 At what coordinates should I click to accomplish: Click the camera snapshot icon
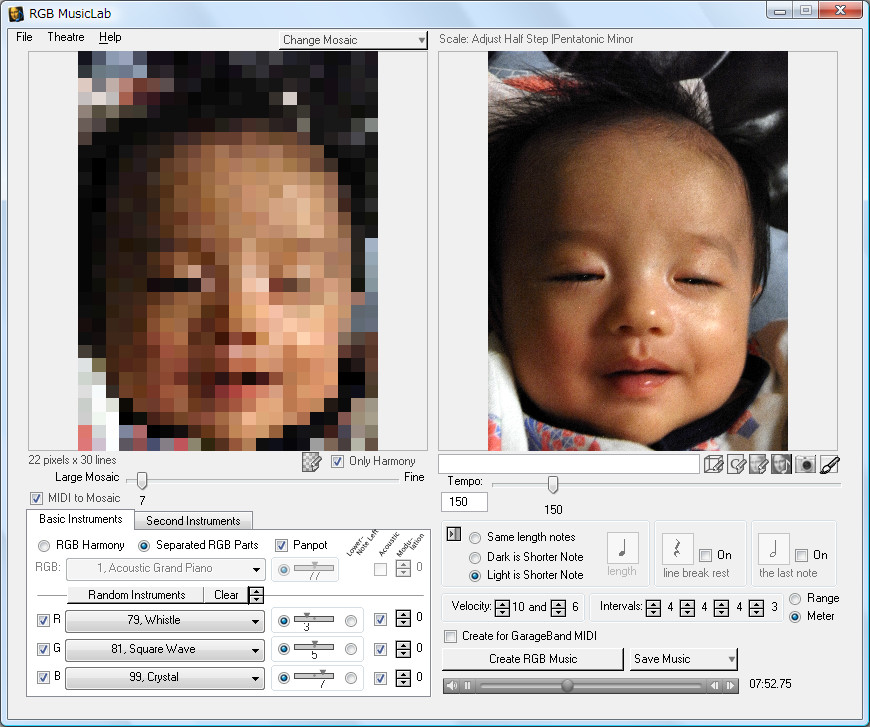[x=805, y=465]
